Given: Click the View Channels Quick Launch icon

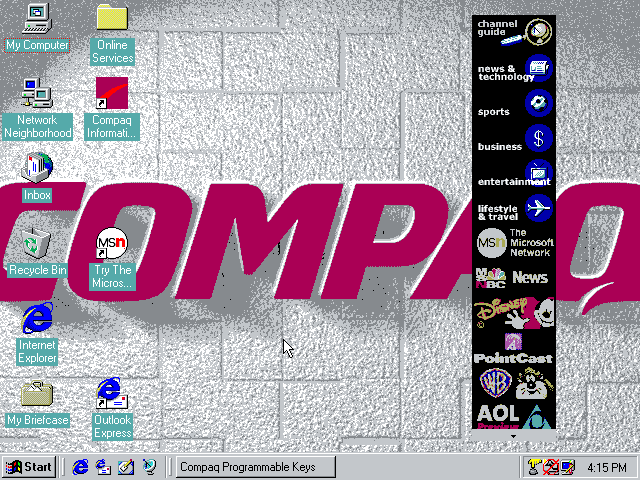Looking at the screenshot, I should click(149, 467).
